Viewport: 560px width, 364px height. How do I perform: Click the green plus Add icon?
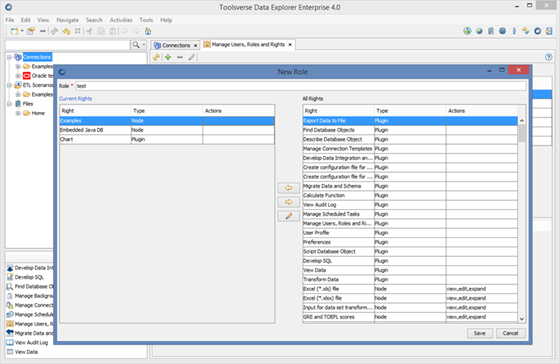[168, 57]
